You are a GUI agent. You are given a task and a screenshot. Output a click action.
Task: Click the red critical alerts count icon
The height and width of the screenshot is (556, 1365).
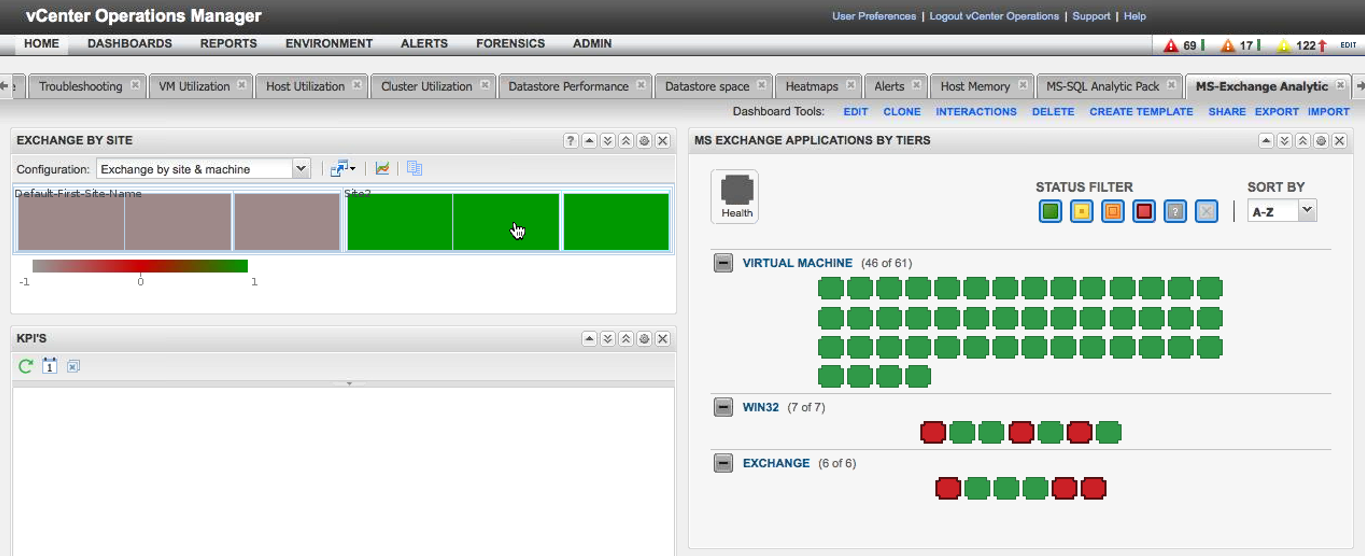pyautogui.click(x=1171, y=45)
